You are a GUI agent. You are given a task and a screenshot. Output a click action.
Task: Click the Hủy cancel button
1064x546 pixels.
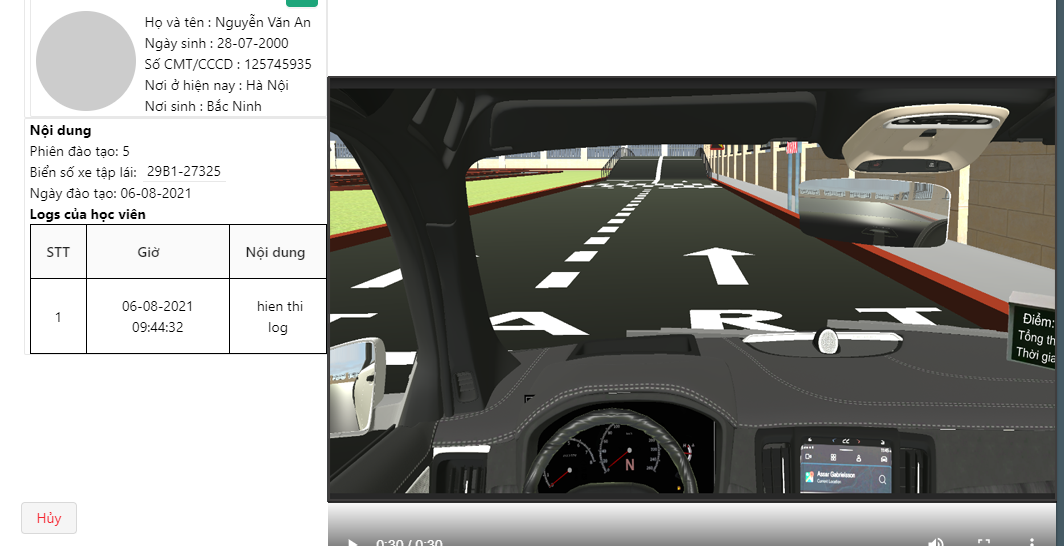[49, 518]
